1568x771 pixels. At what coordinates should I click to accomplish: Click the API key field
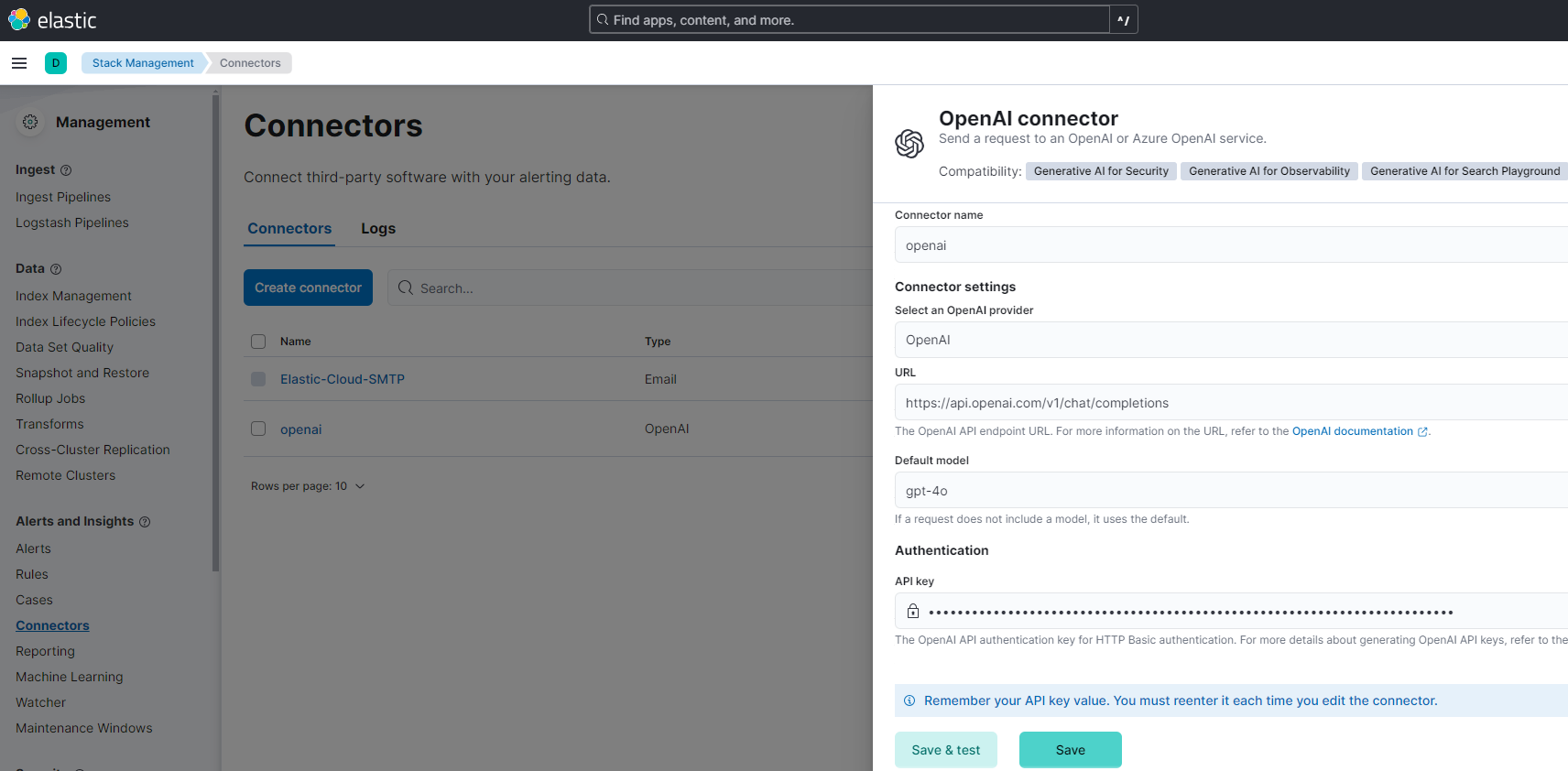click(x=1231, y=611)
